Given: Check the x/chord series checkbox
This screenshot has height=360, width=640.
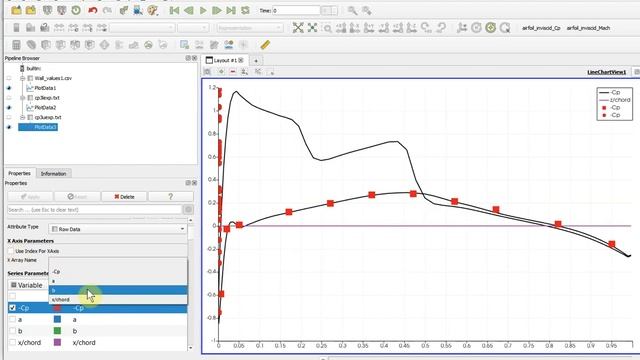Looking at the screenshot, I should pyautogui.click(x=12, y=342).
